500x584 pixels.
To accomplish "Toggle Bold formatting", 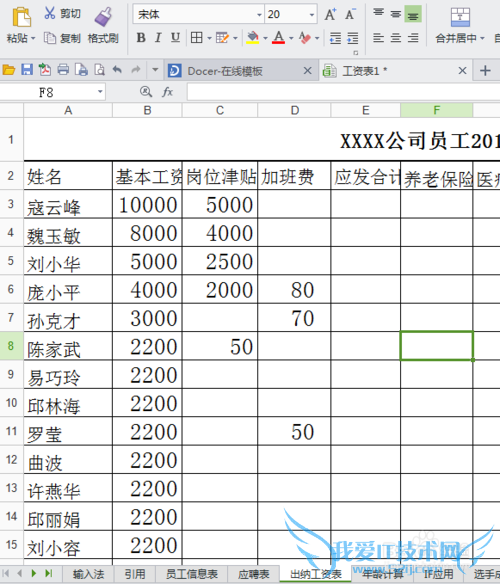I will pos(141,38).
